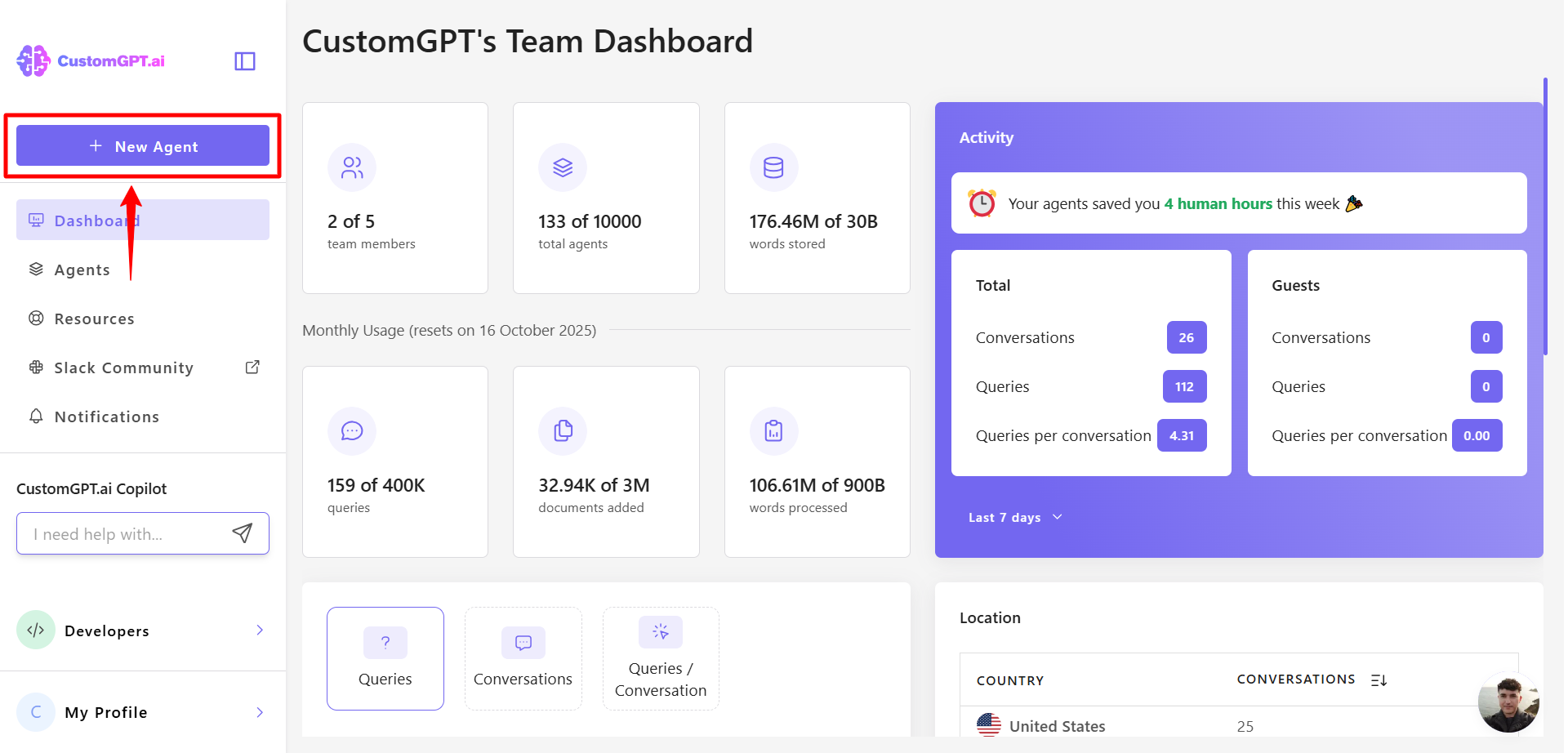Click the Agents layers icon in the sidebar
The image size is (1568, 753).
pos(36,269)
